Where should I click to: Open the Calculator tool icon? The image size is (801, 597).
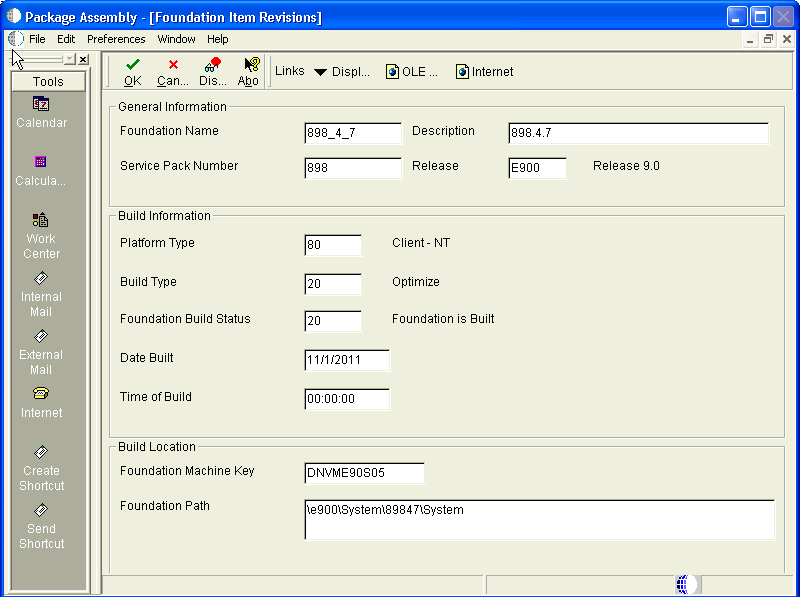click(x=40, y=162)
